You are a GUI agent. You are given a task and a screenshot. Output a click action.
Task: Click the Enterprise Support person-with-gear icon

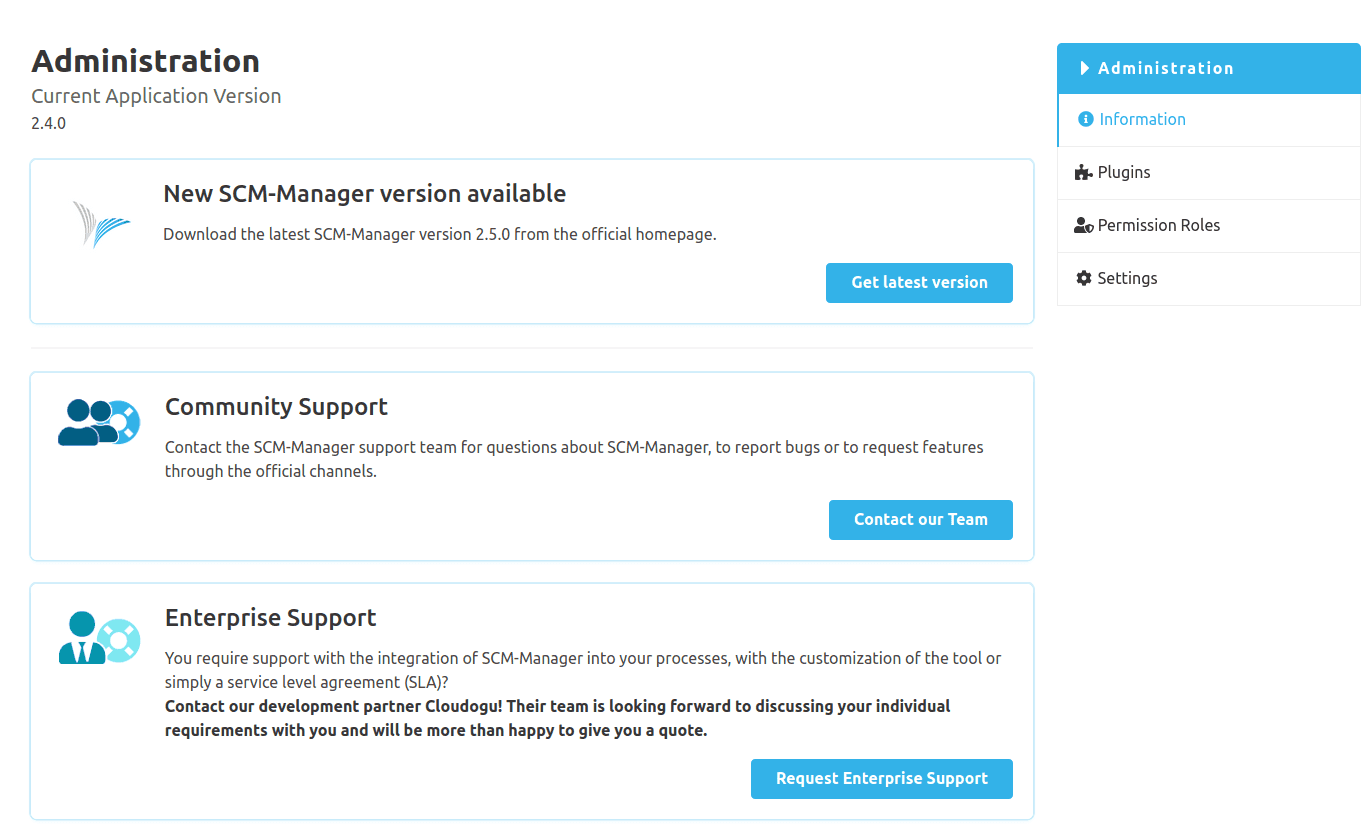[99, 637]
